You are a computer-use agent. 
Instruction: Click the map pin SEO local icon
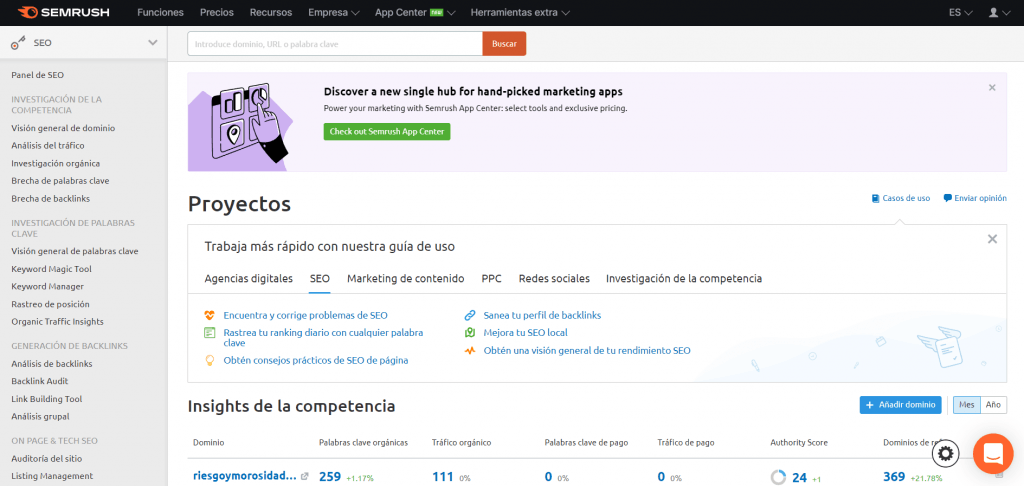point(470,332)
